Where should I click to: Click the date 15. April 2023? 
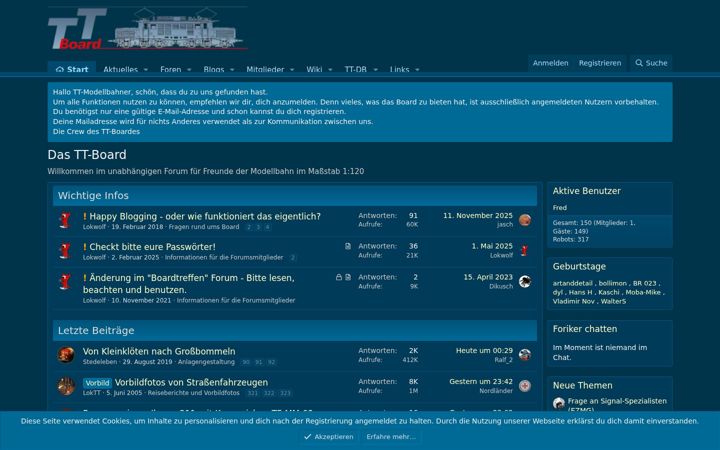tap(488, 277)
